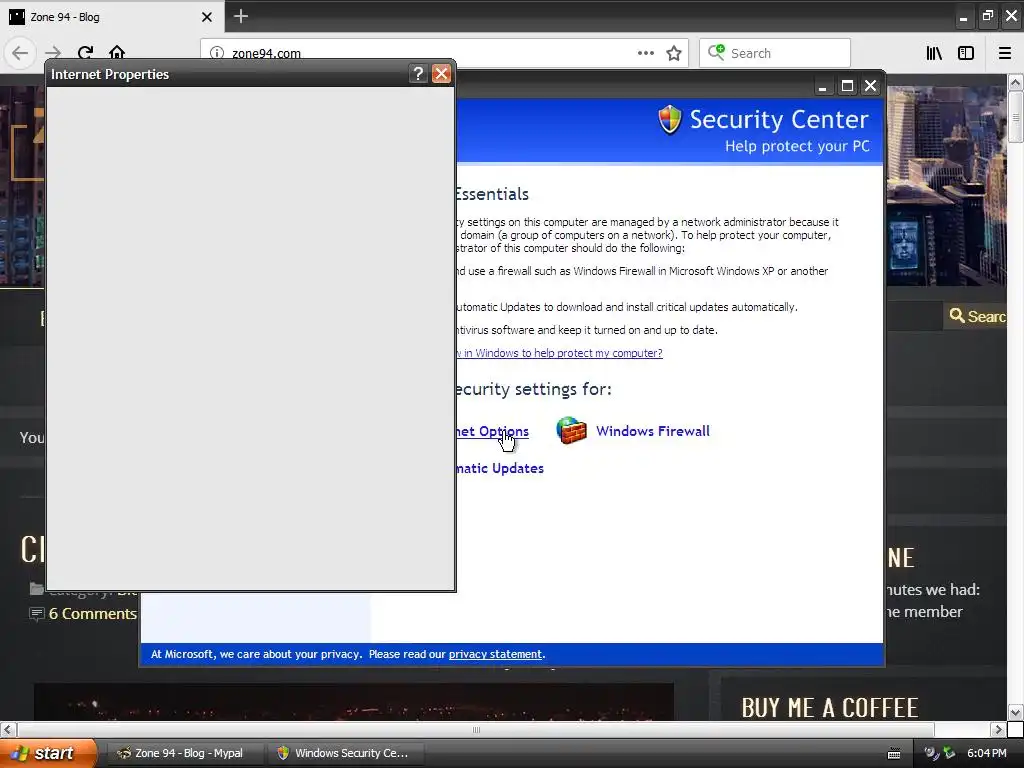Close the Zone 94 - Blog tab
The height and width of the screenshot is (768, 1024).
tap(206, 17)
